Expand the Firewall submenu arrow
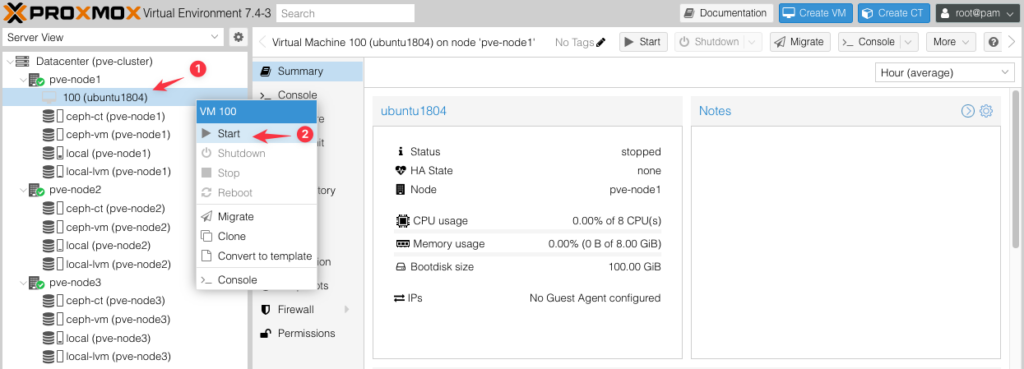The image size is (1024, 369). tap(347, 309)
